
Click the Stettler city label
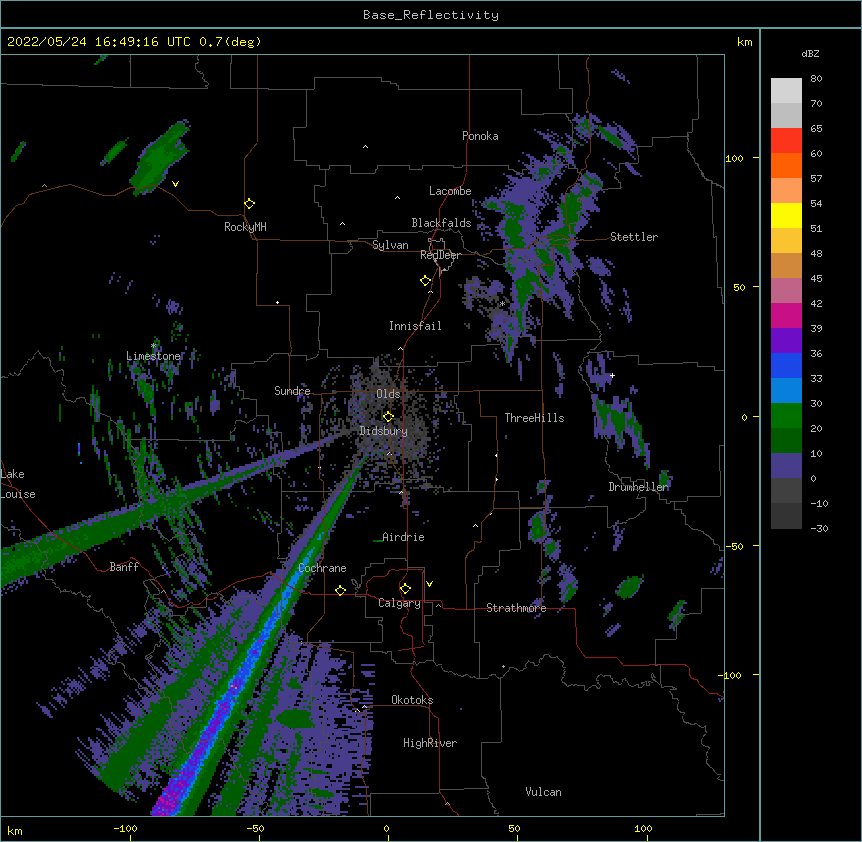pos(634,237)
